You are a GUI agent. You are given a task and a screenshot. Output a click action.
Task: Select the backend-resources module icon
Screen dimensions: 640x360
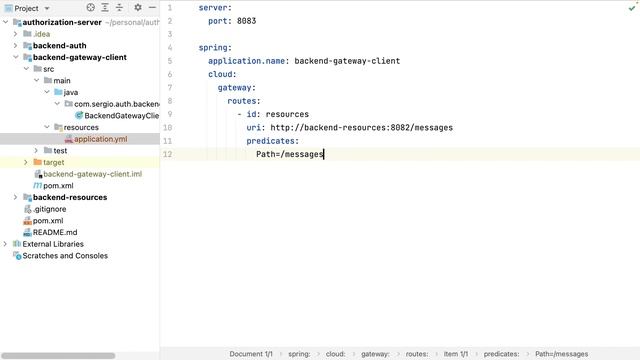pyautogui.click(x=27, y=197)
